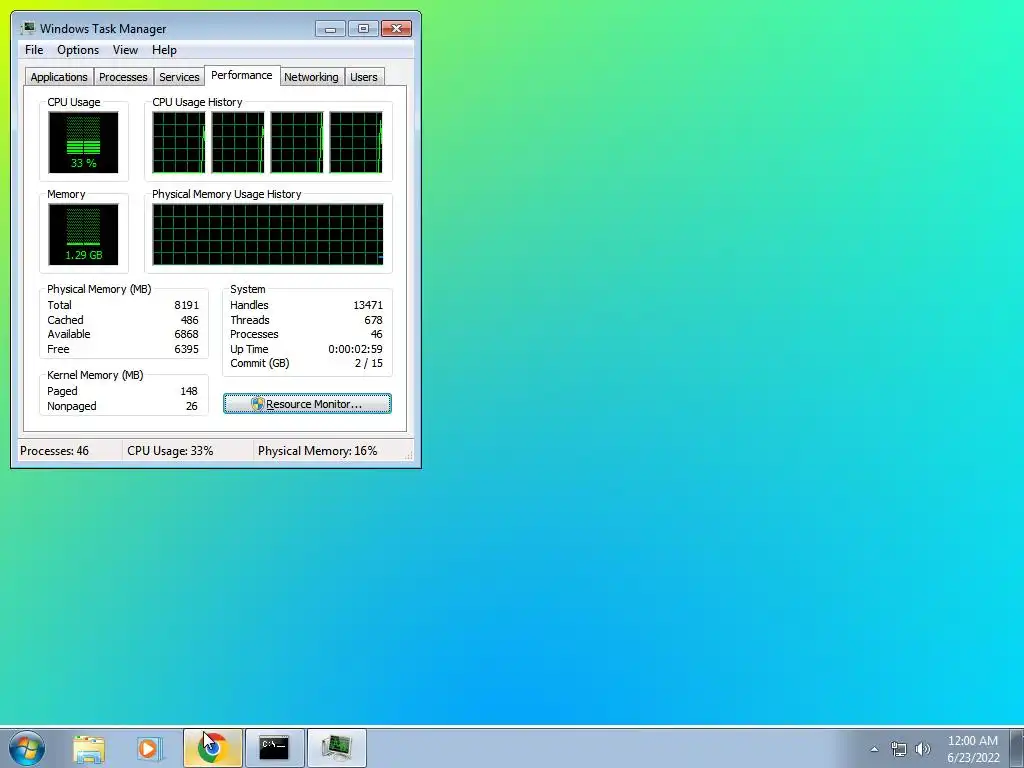The width and height of the screenshot is (1024, 768).
Task: Click the Paged kernel memory value 148
Action: point(189,391)
